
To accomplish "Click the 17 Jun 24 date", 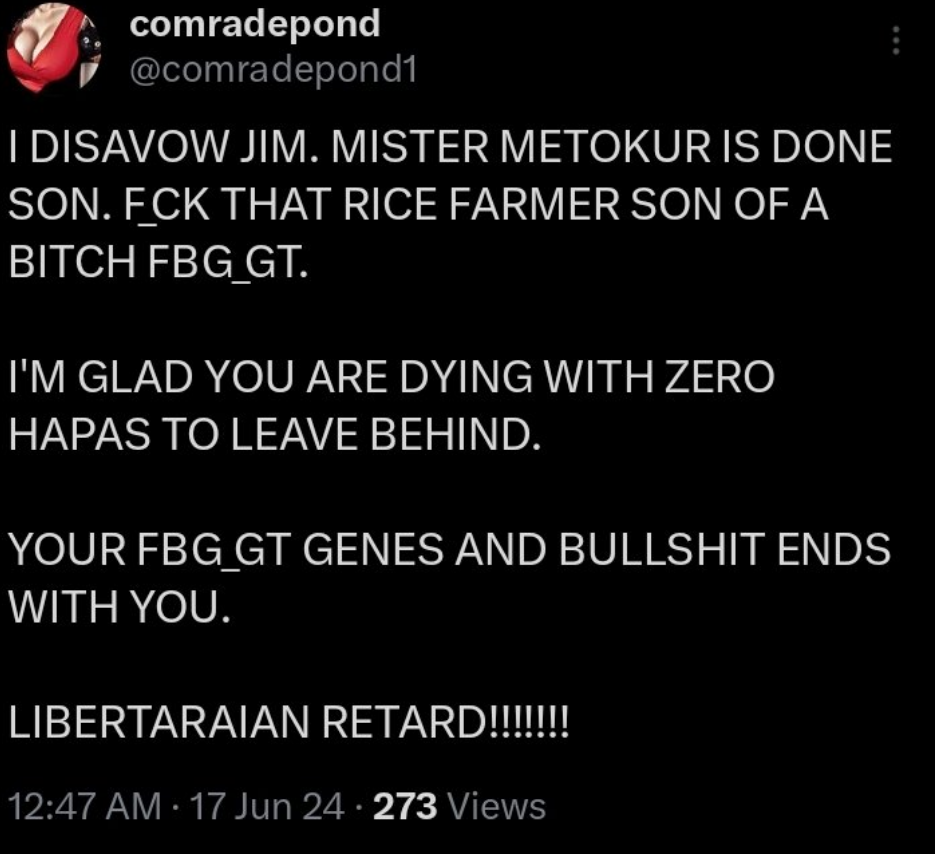I will point(267,806).
